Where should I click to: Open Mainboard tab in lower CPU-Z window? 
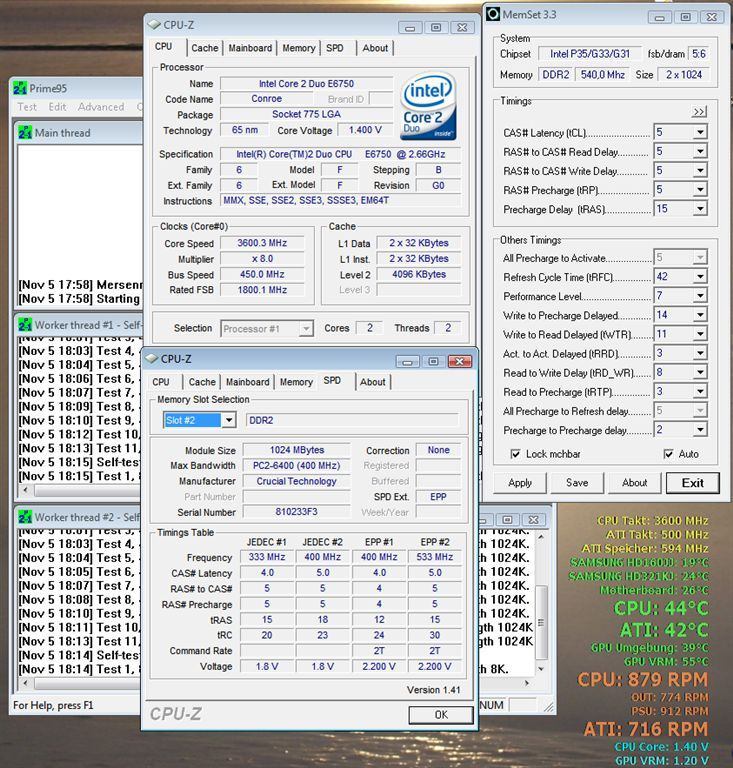coord(248,382)
